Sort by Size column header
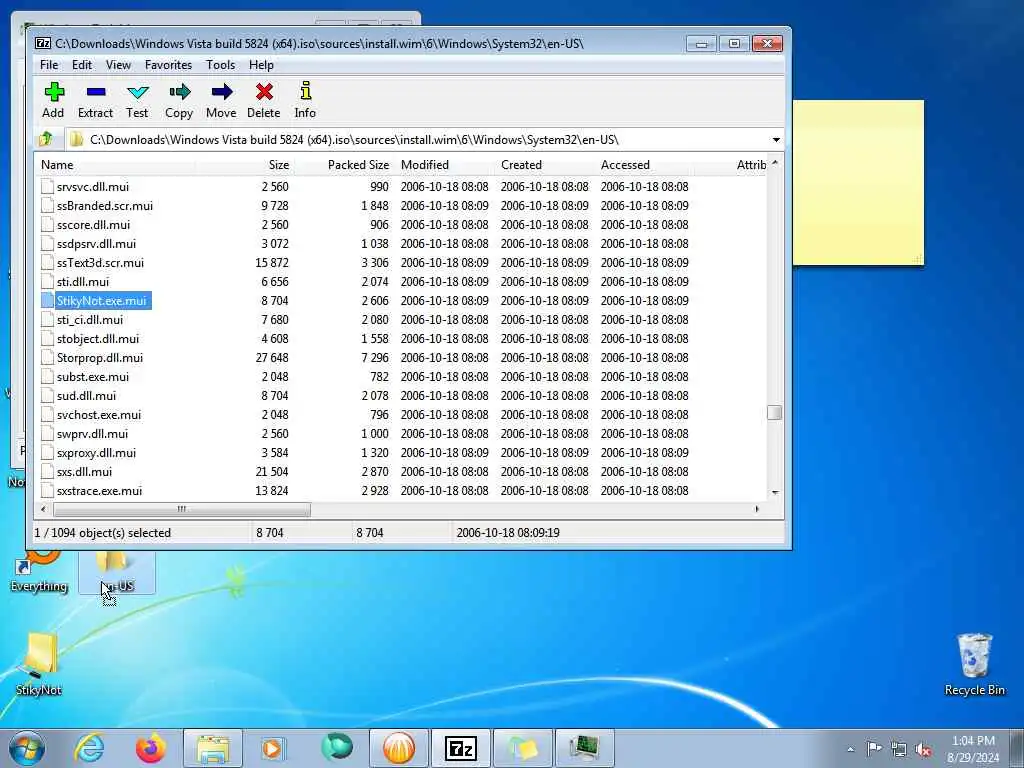 pos(244,165)
